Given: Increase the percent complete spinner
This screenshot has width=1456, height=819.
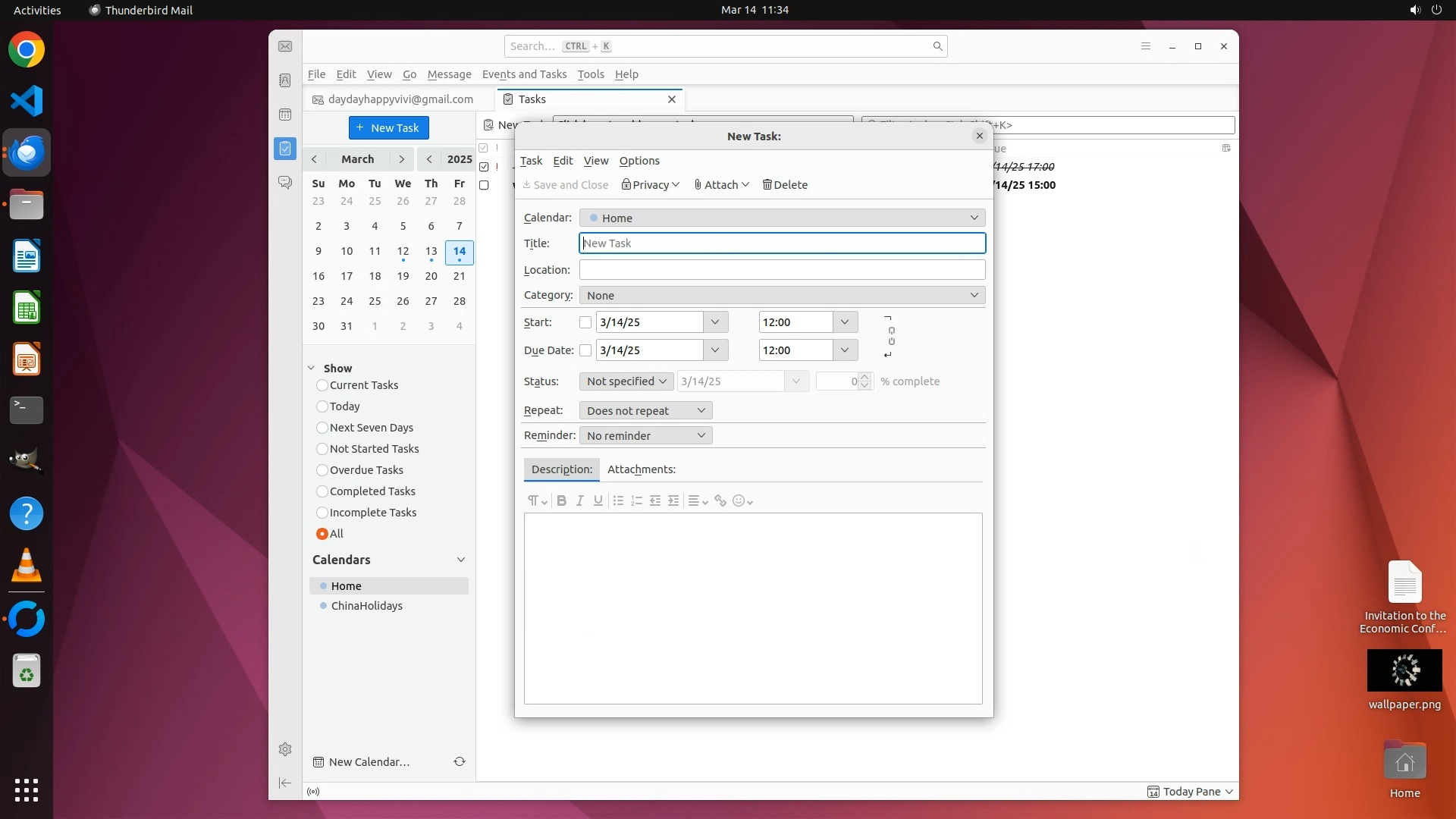Looking at the screenshot, I should tap(864, 377).
